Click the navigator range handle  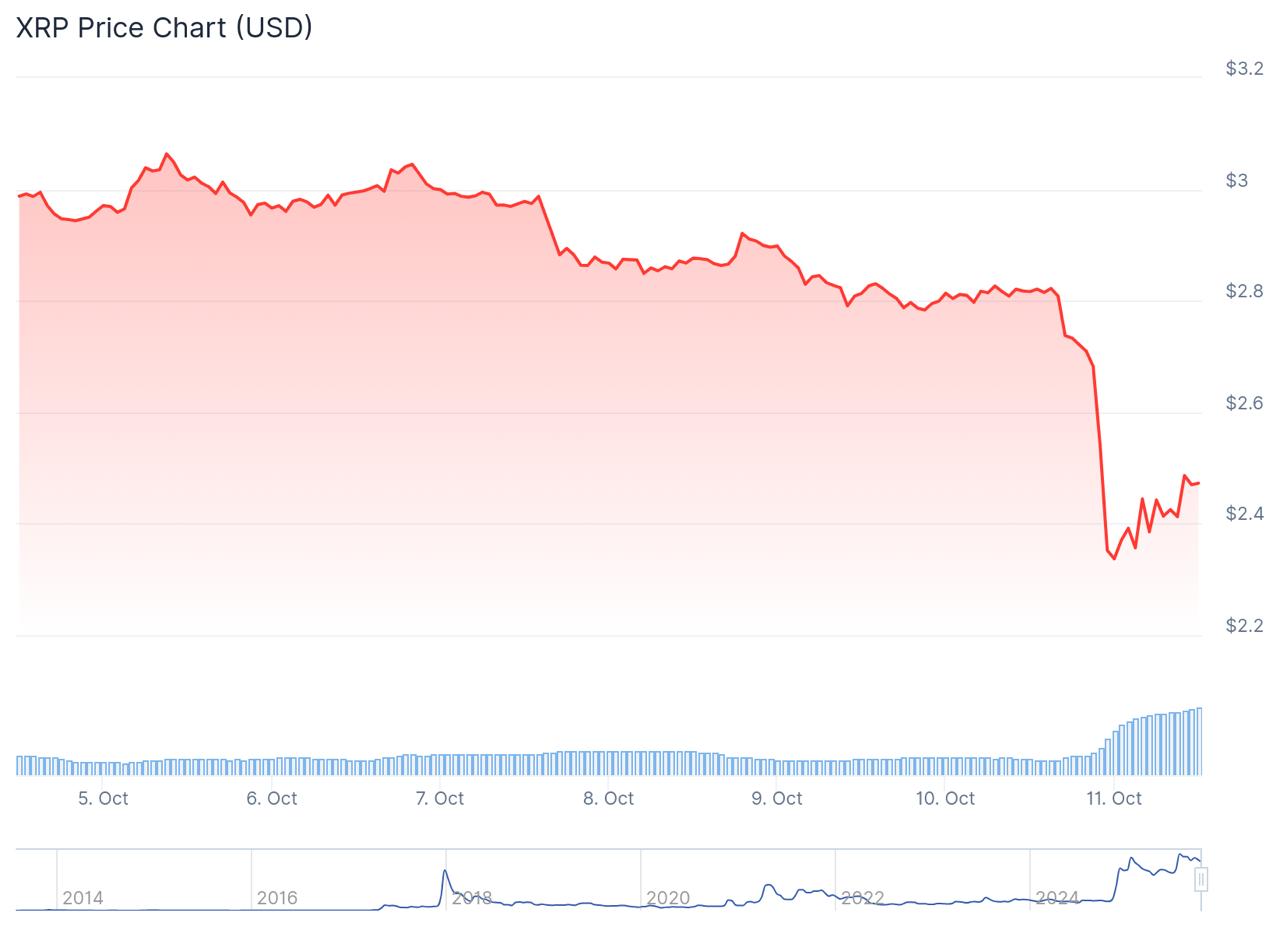(1201, 879)
